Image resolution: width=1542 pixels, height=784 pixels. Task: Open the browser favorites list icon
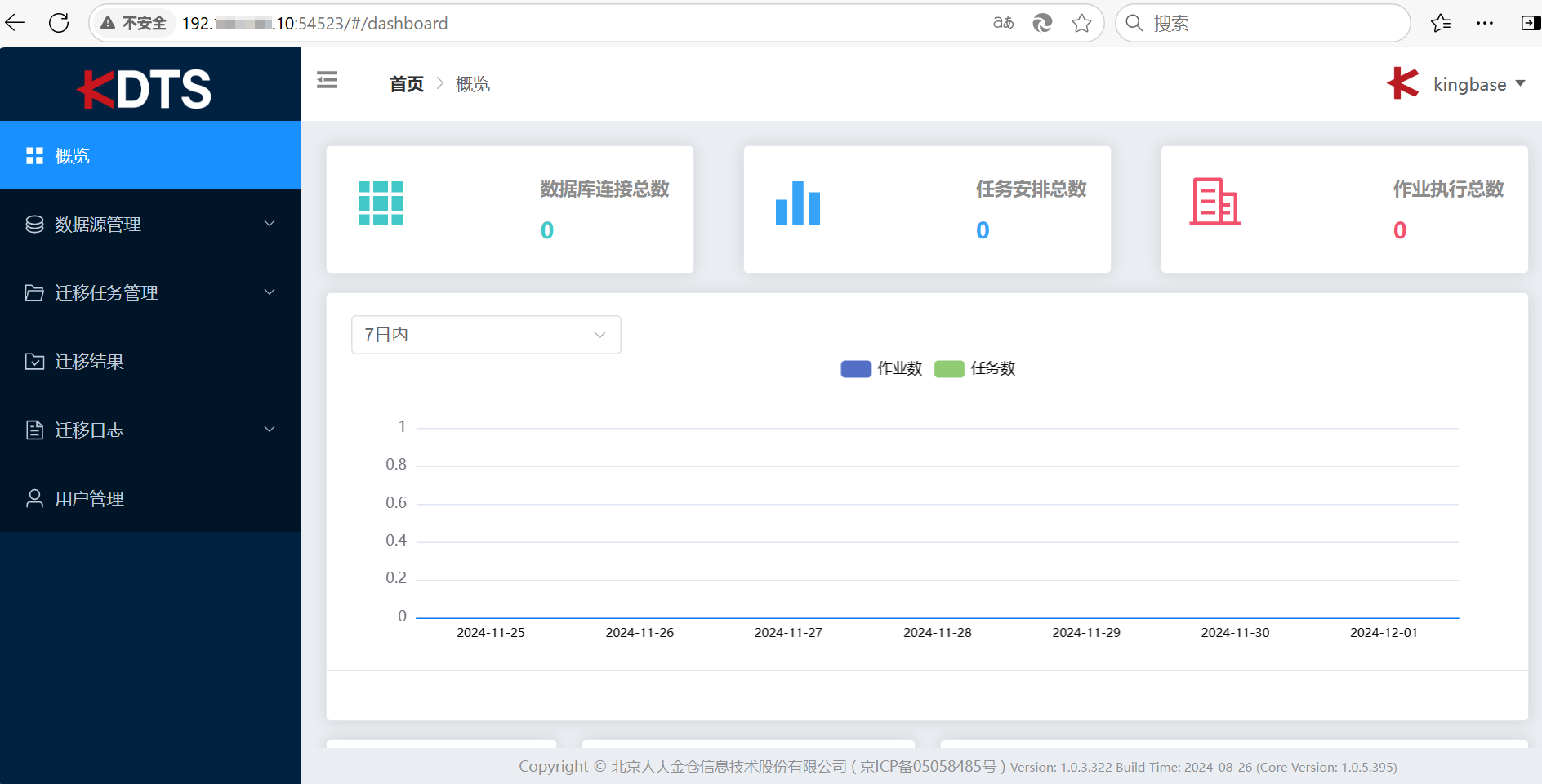1441,23
